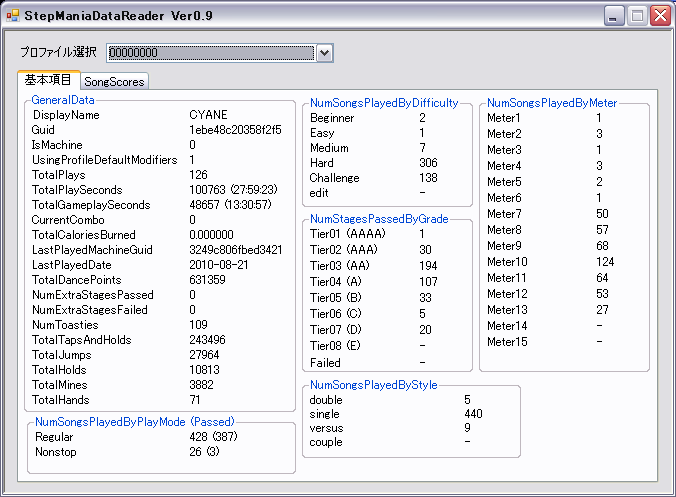The image size is (676, 497).
Task: Click the Medium difficulty label
Action: coord(329,148)
